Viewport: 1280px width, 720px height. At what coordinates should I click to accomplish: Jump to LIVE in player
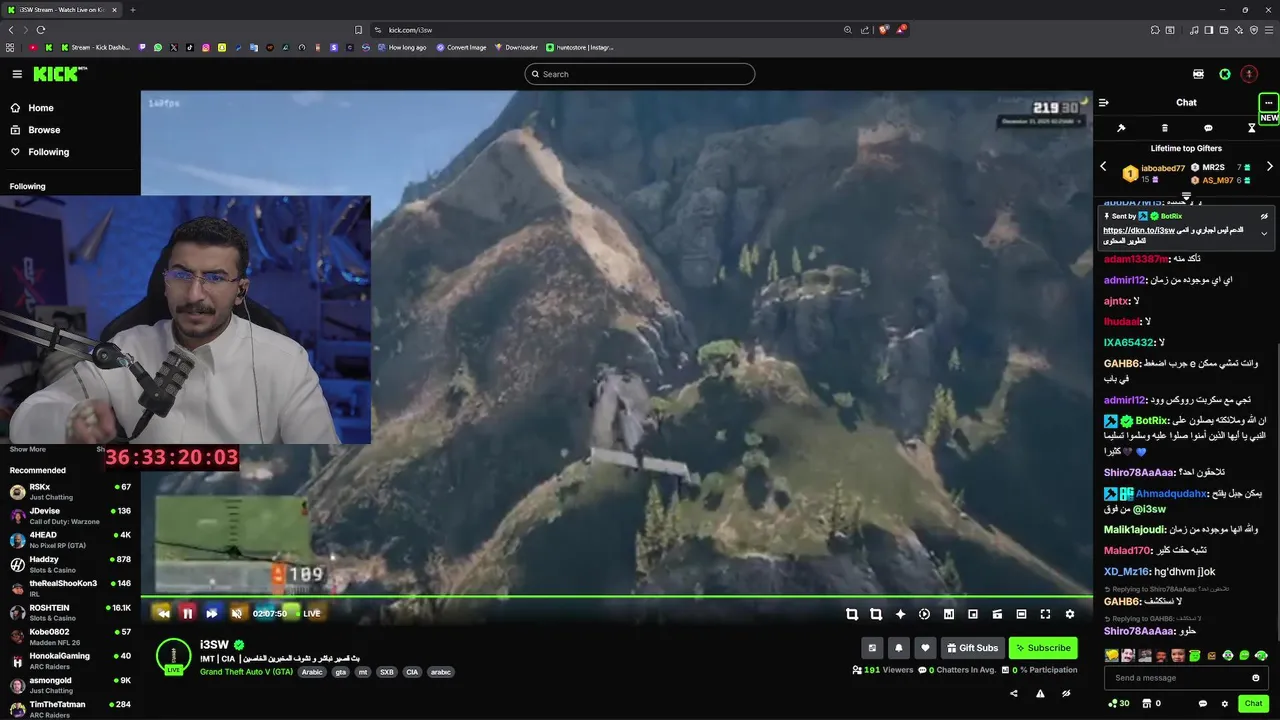coord(309,613)
